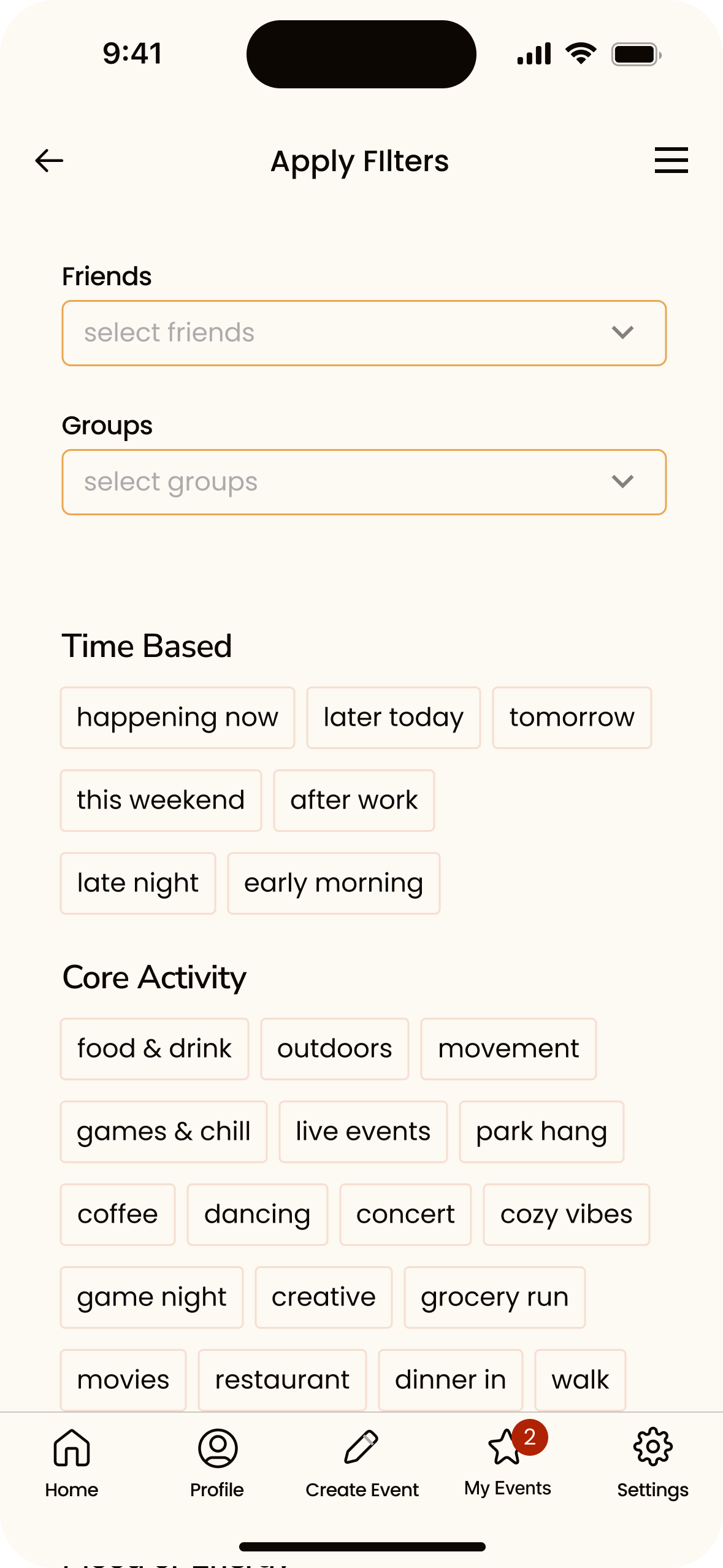Toggle the food & drink filter chip
The image size is (723, 1568).
[x=155, y=1049]
